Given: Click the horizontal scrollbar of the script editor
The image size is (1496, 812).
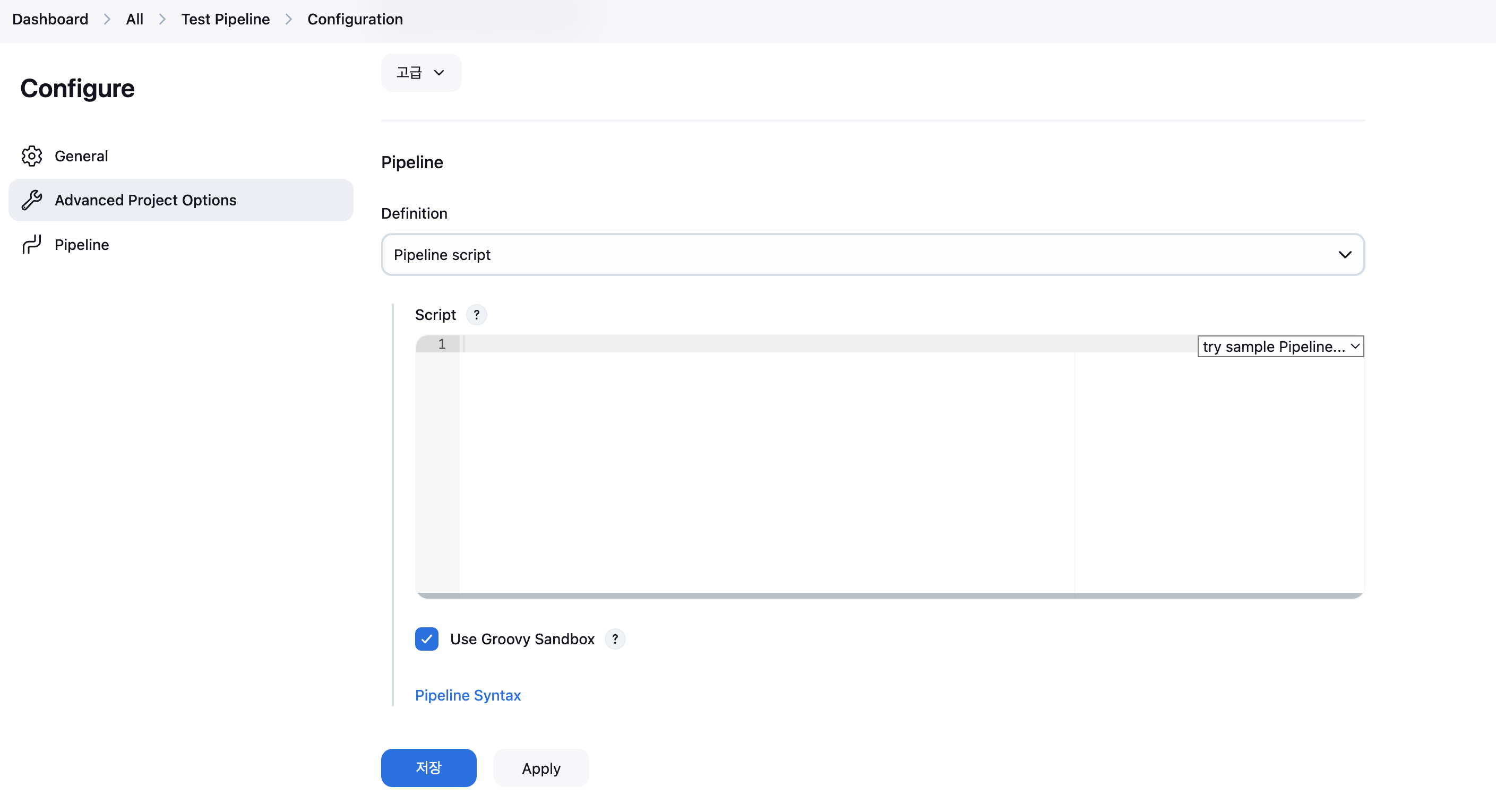Looking at the screenshot, I should (x=890, y=595).
